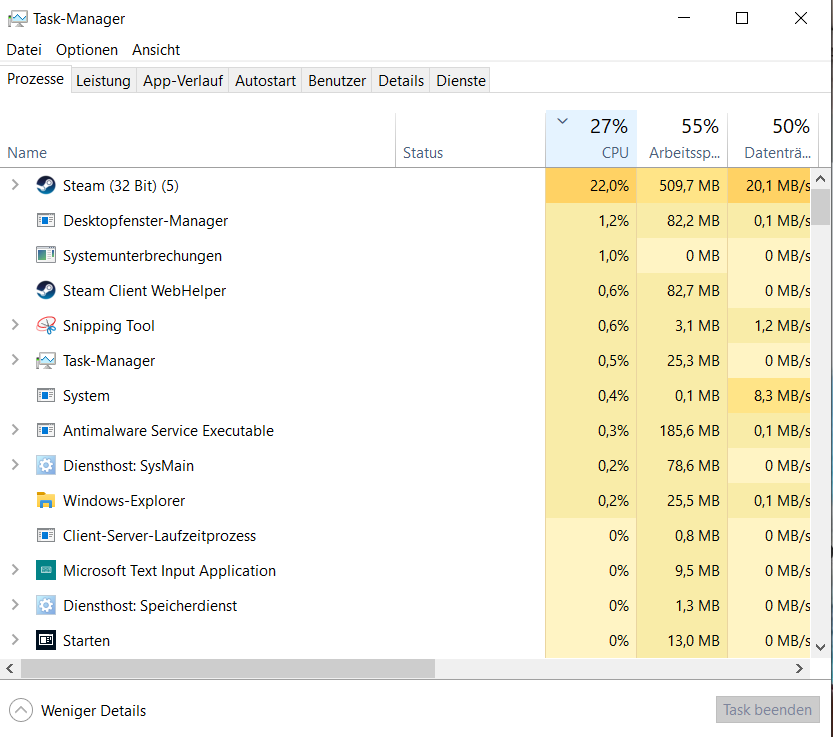833x737 pixels.
Task: Open the Datei menu
Action: pyautogui.click(x=24, y=50)
